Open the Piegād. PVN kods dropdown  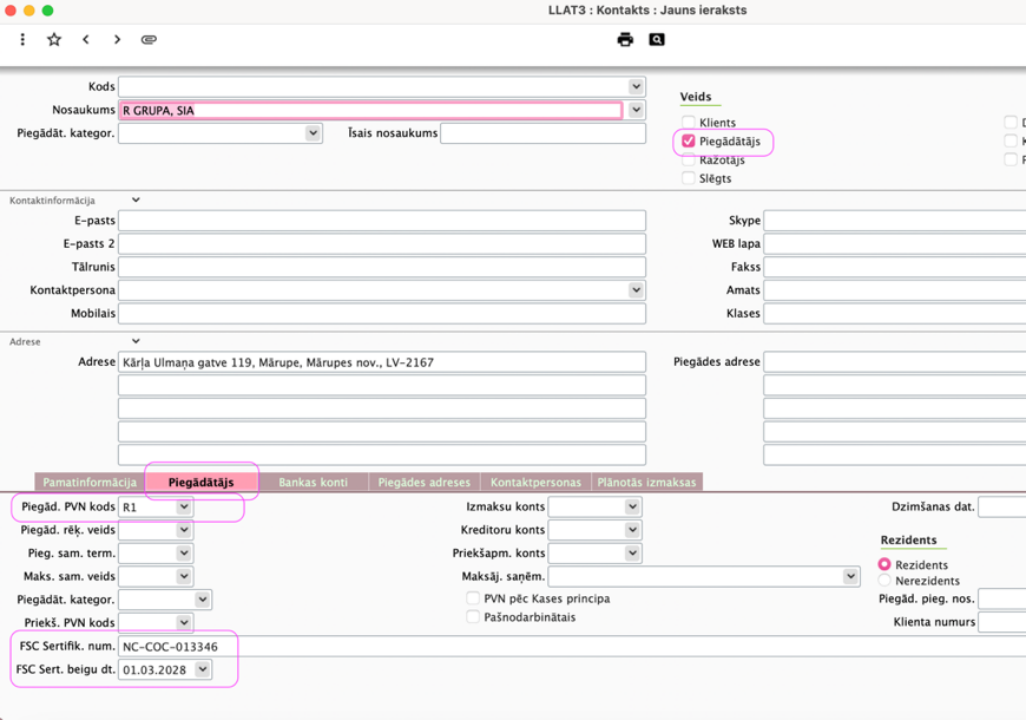pyautogui.click(x=183, y=507)
